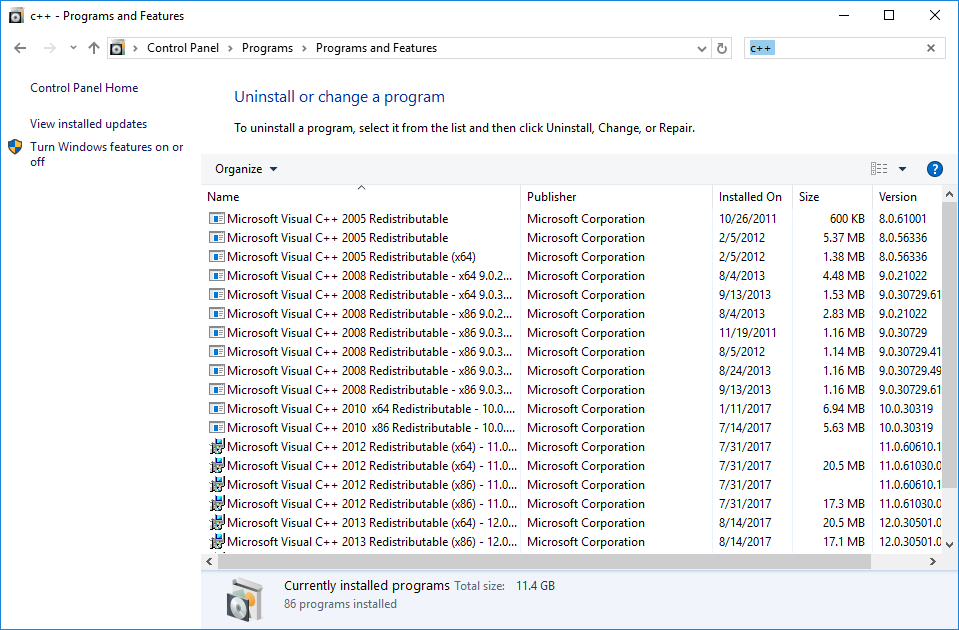This screenshot has width=959, height=630.
Task: Click the Up one level arrow
Action: [94, 48]
